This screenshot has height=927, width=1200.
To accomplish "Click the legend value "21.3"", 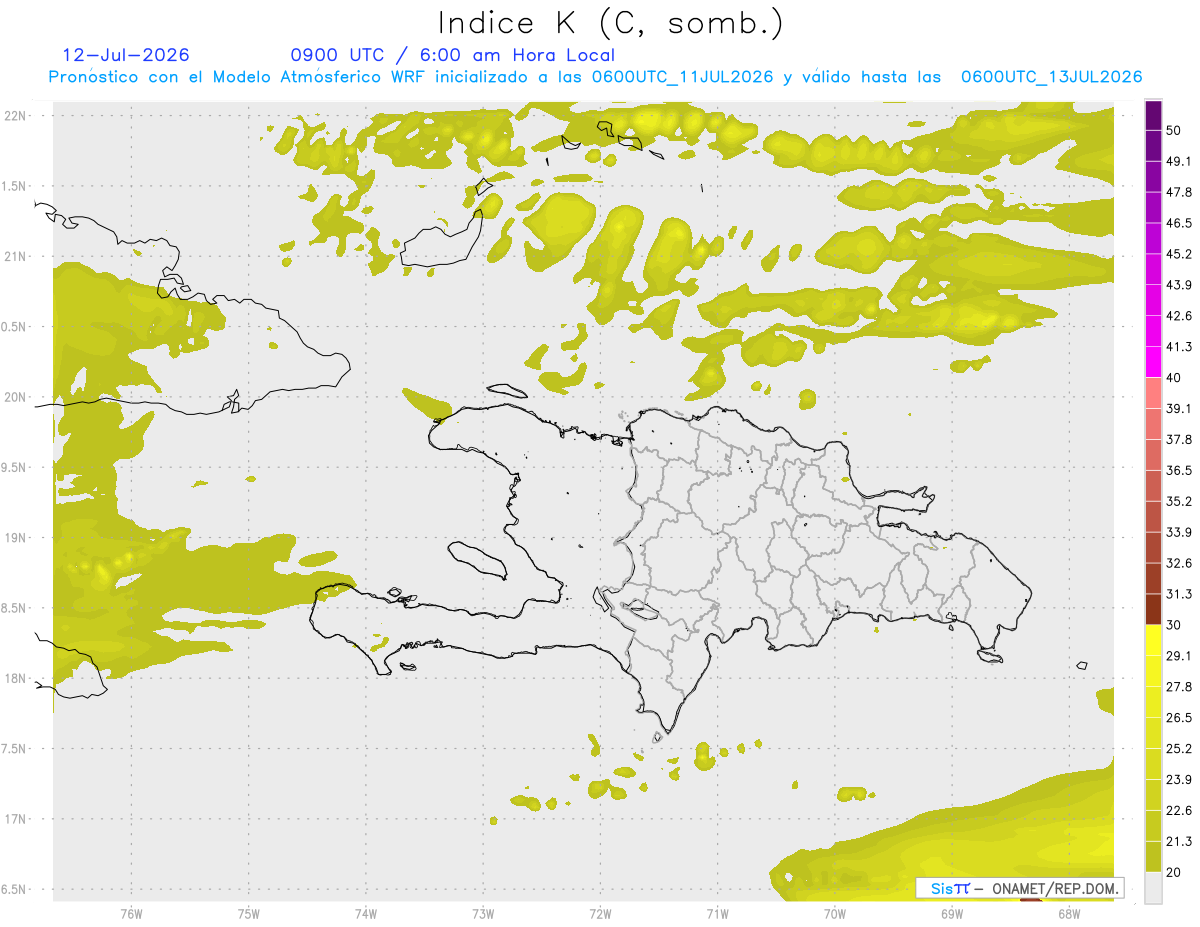I will pos(1179,842).
